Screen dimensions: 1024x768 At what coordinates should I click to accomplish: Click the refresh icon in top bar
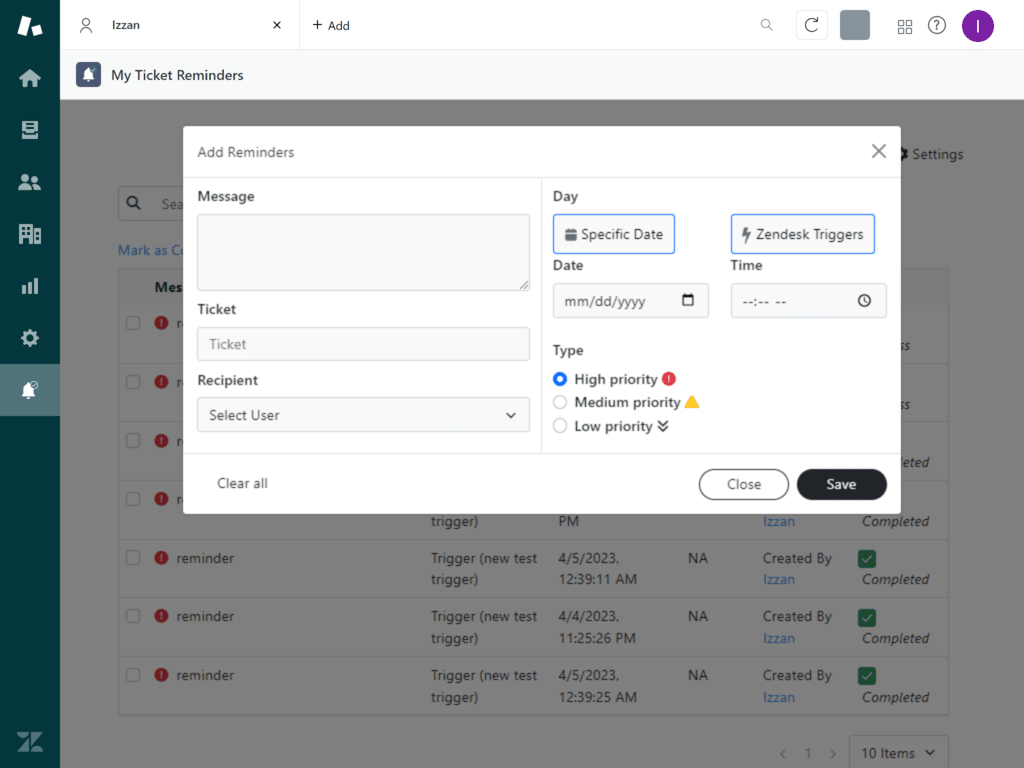click(x=811, y=25)
